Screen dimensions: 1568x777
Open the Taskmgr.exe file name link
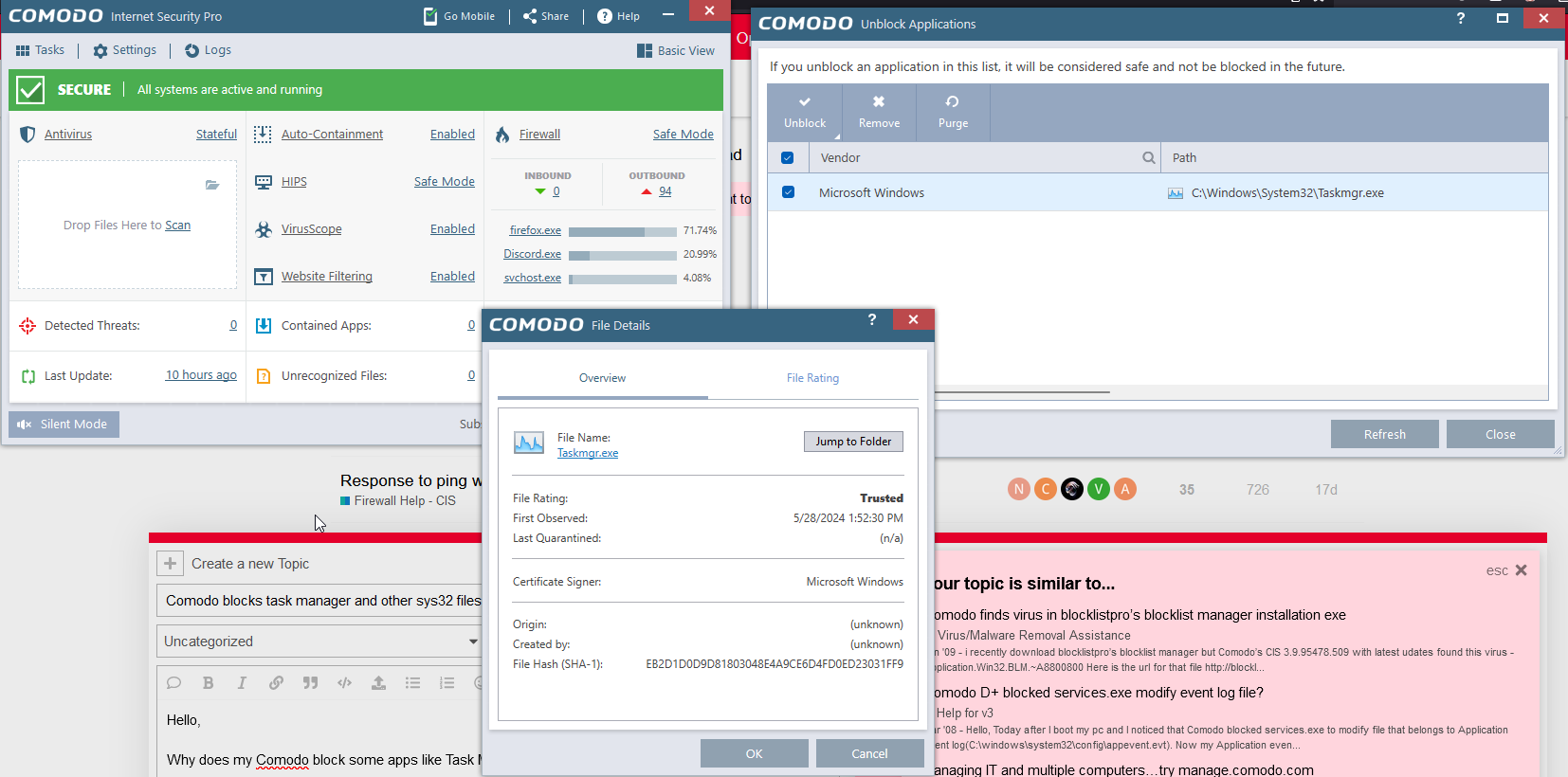pos(588,453)
